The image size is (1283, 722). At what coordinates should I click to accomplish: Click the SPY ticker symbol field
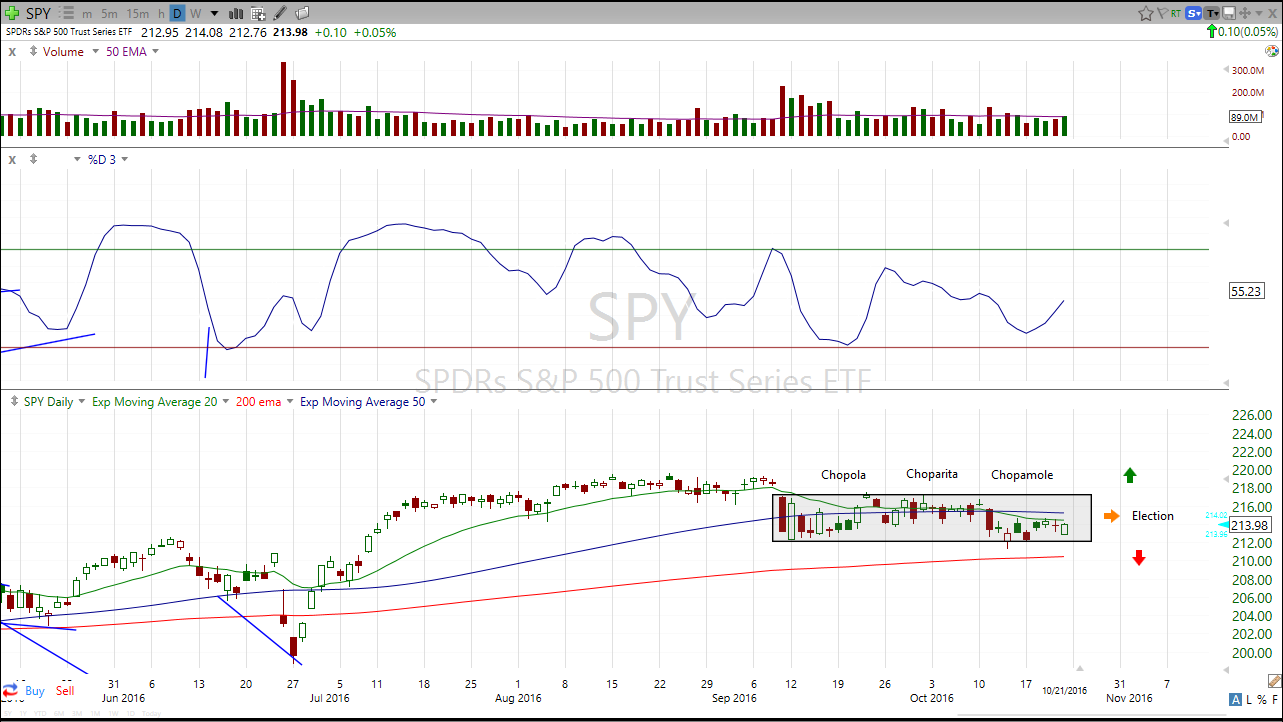[x=40, y=13]
